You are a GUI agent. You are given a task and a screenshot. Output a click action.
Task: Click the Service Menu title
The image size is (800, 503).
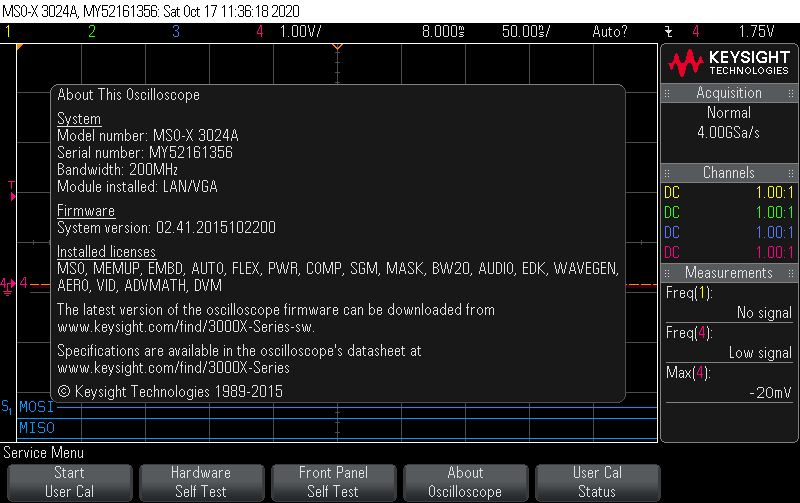(x=43, y=453)
